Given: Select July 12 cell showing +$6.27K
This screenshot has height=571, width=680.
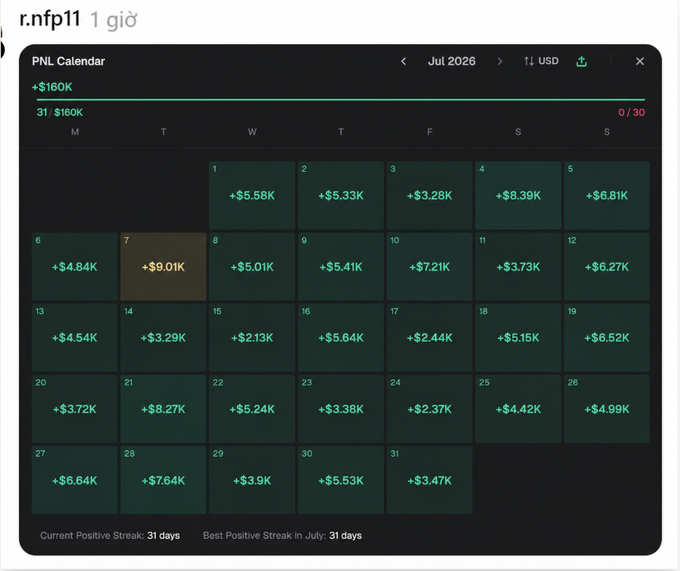Looking at the screenshot, I should tap(607, 266).
